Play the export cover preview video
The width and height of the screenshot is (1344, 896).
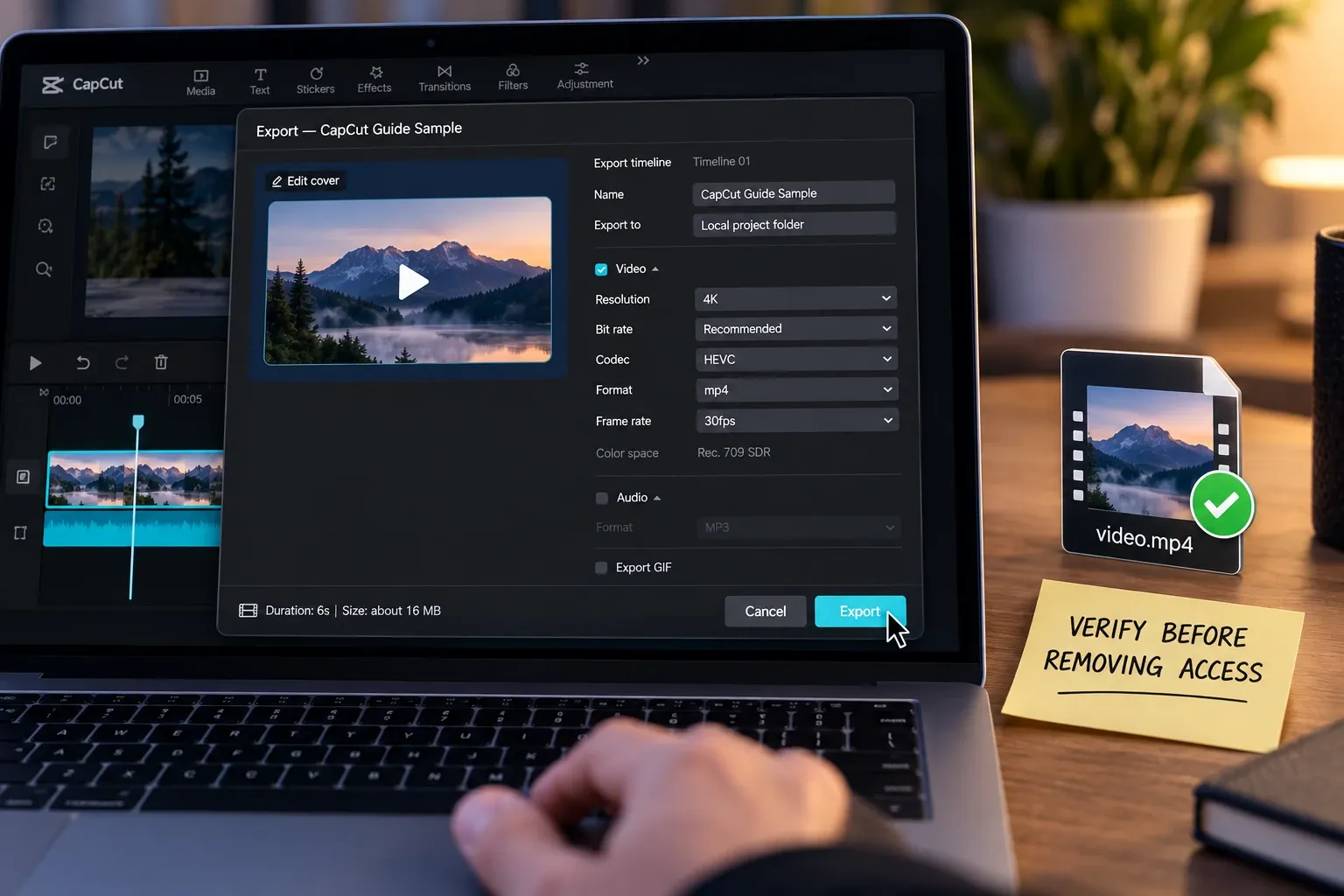pyautogui.click(x=413, y=282)
